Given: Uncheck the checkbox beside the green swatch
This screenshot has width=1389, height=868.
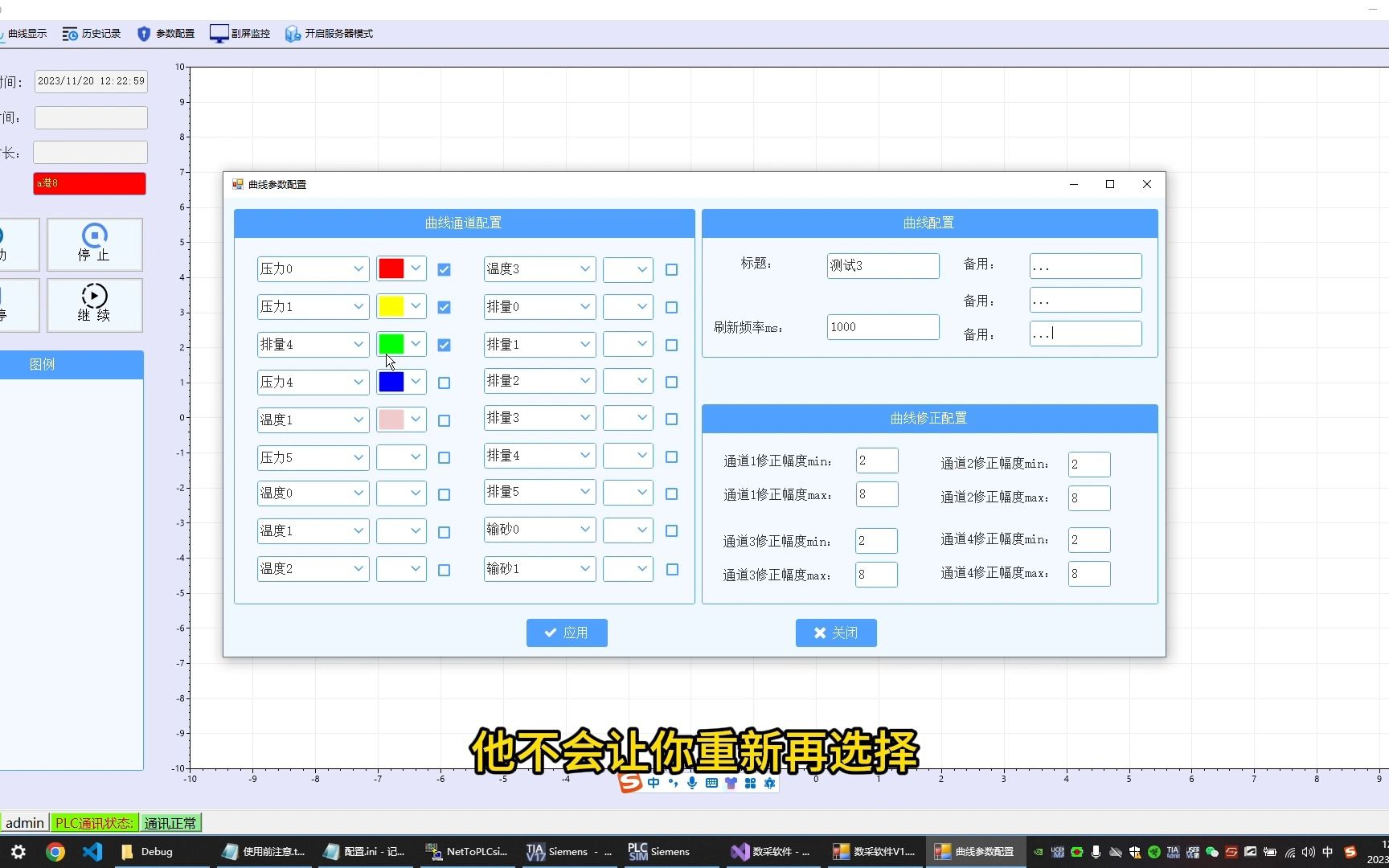Looking at the screenshot, I should pyautogui.click(x=444, y=345).
